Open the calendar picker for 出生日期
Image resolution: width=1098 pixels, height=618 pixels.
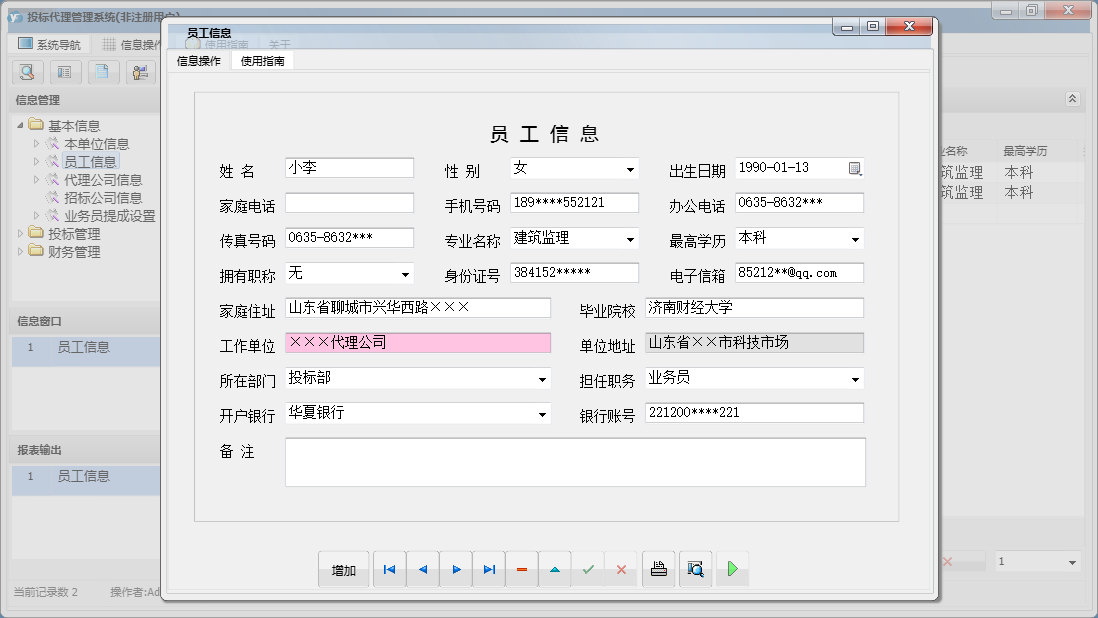(x=854, y=169)
